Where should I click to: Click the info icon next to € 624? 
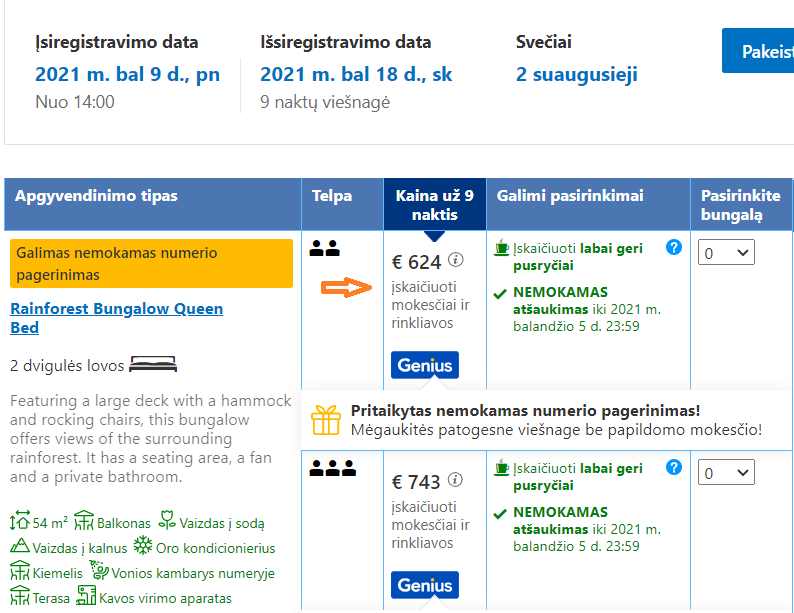[455, 260]
